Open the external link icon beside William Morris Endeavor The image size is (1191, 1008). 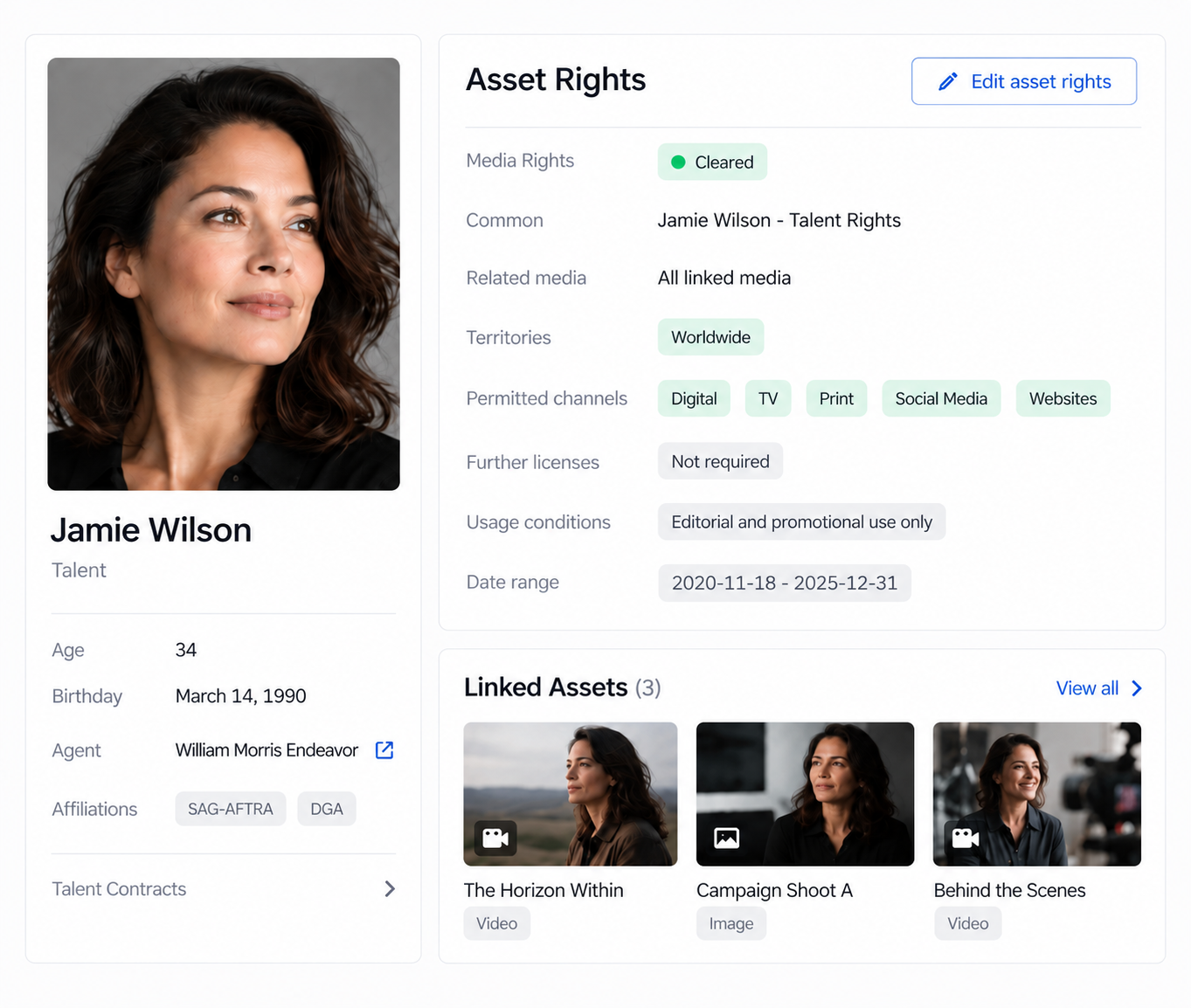tap(384, 750)
